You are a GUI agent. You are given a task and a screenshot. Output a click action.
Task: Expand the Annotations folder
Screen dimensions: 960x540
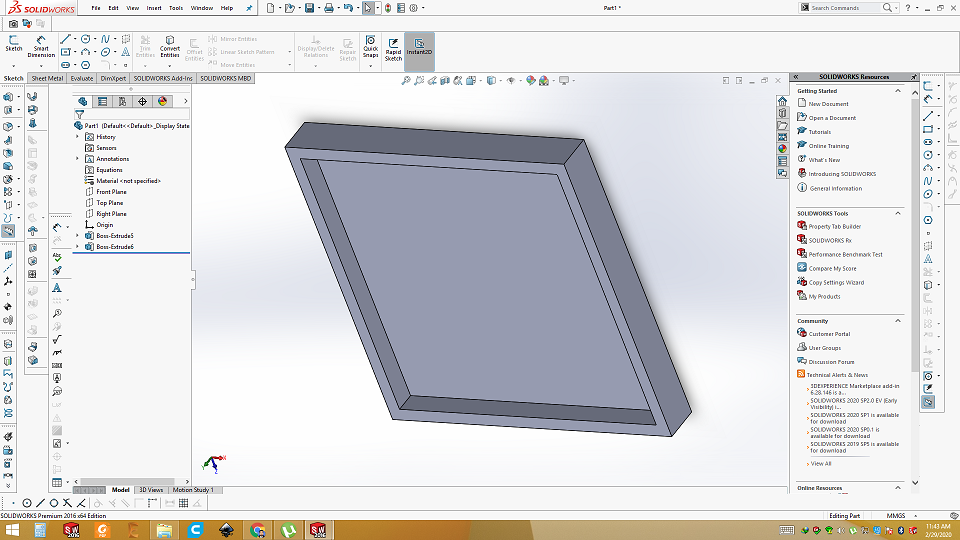pyautogui.click(x=78, y=159)
